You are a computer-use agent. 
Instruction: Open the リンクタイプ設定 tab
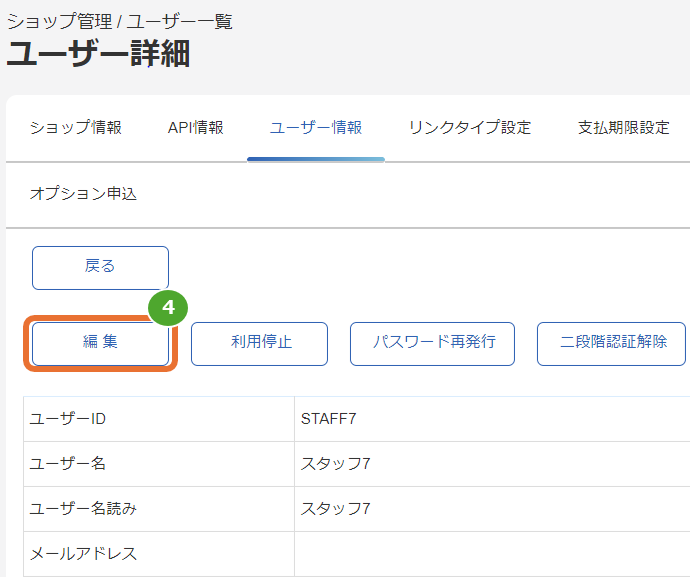[x=470, y=128]
